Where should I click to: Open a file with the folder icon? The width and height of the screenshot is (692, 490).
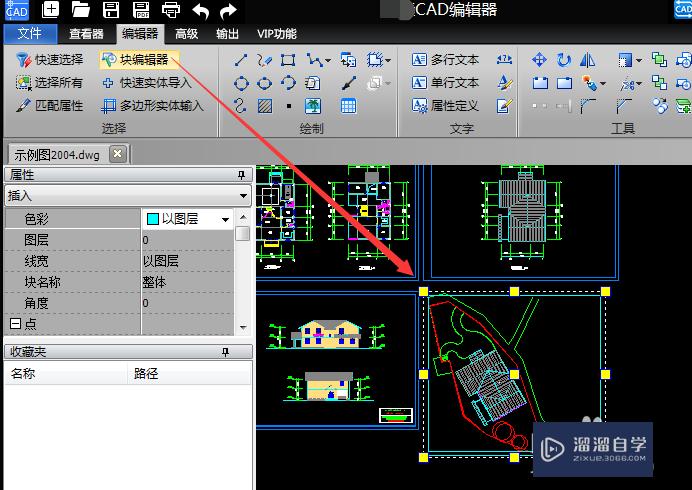point(81,10)
